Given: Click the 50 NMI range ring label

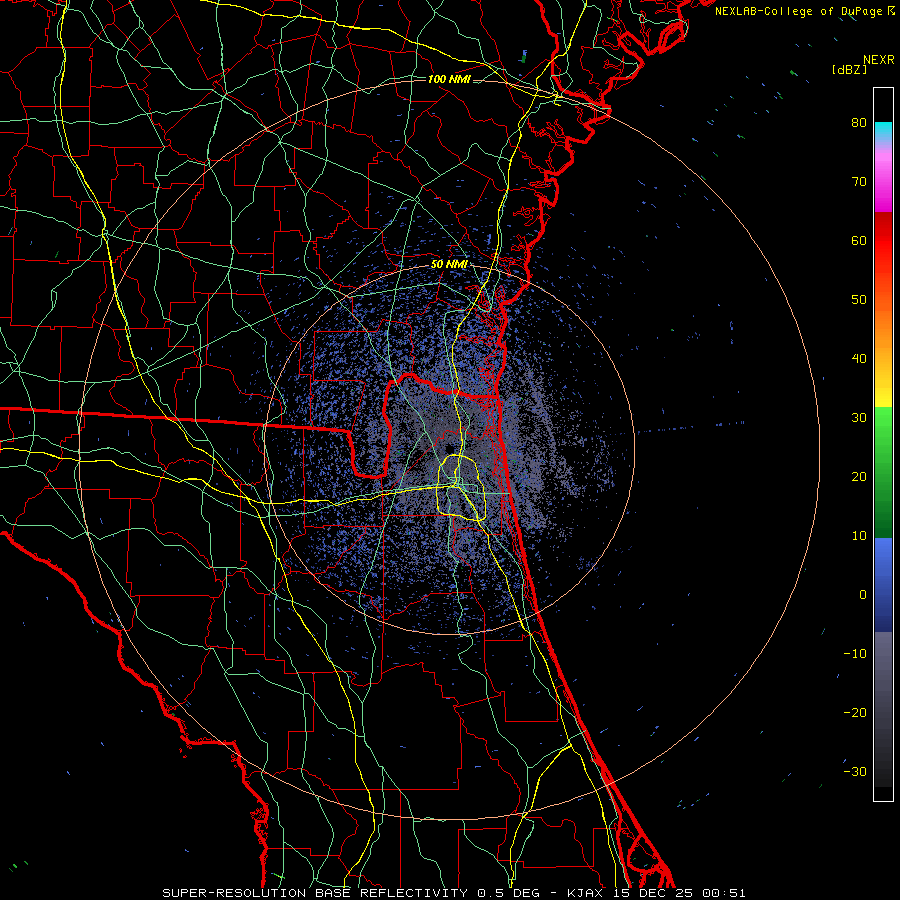Looking at the screenshot, I should click(449, 265).
